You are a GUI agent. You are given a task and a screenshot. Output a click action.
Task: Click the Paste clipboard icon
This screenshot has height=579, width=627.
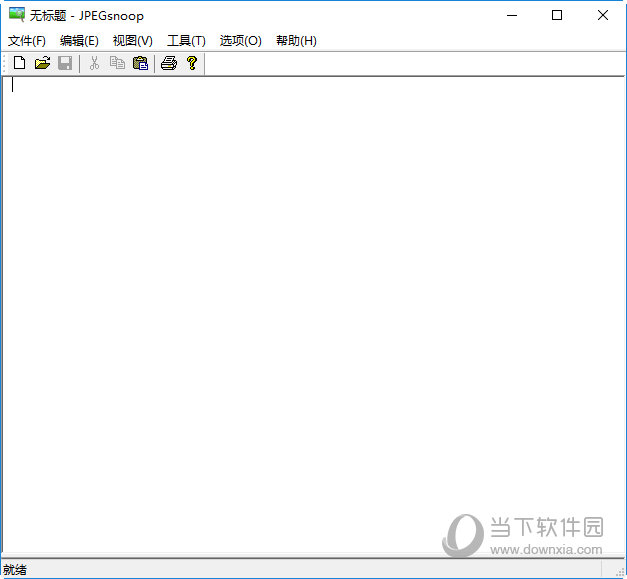pyautogui.click(x=140, y=63)
